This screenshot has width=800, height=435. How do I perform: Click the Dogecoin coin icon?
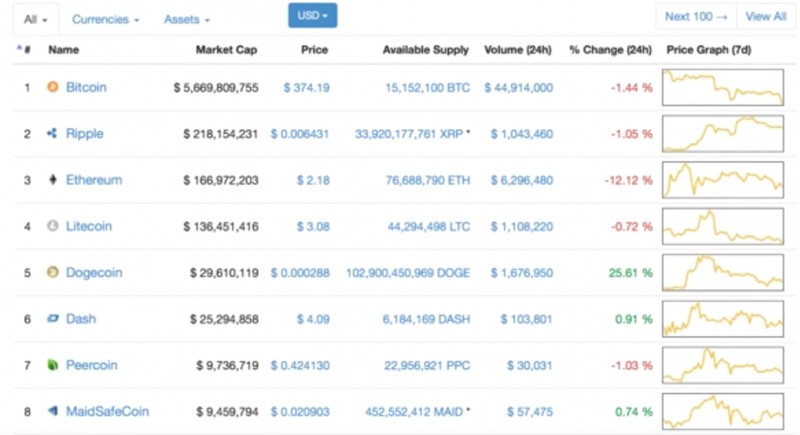tap(53, 272)
